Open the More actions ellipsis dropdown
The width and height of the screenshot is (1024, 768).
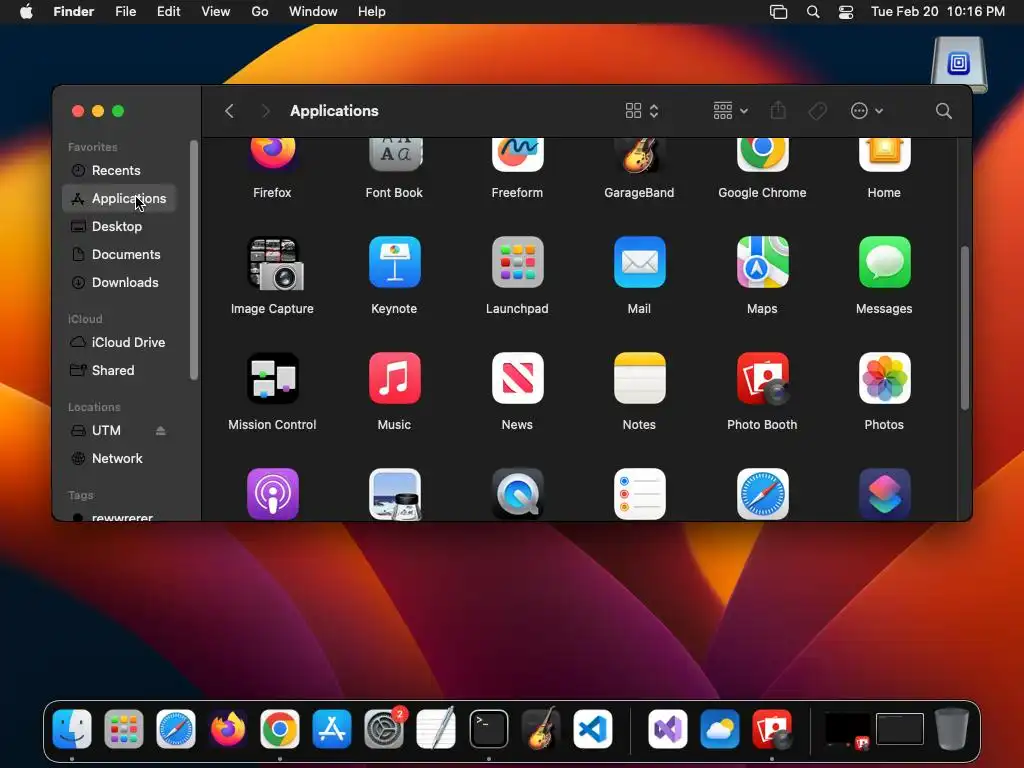click(867, 111)
